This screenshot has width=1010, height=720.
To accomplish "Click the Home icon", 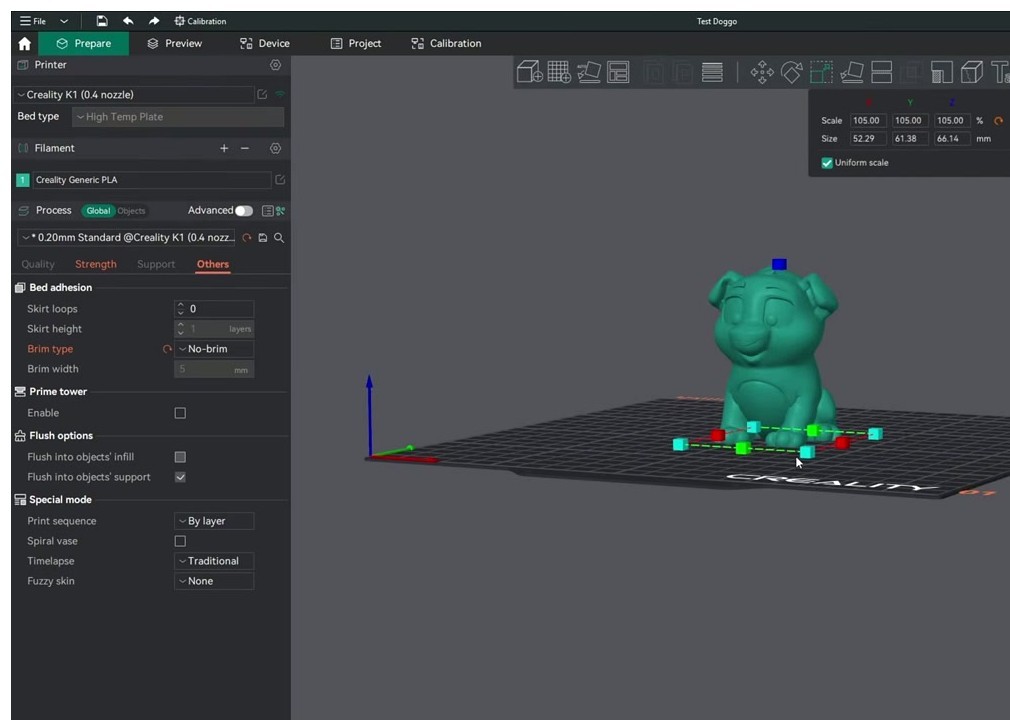I will pos(24,43).
